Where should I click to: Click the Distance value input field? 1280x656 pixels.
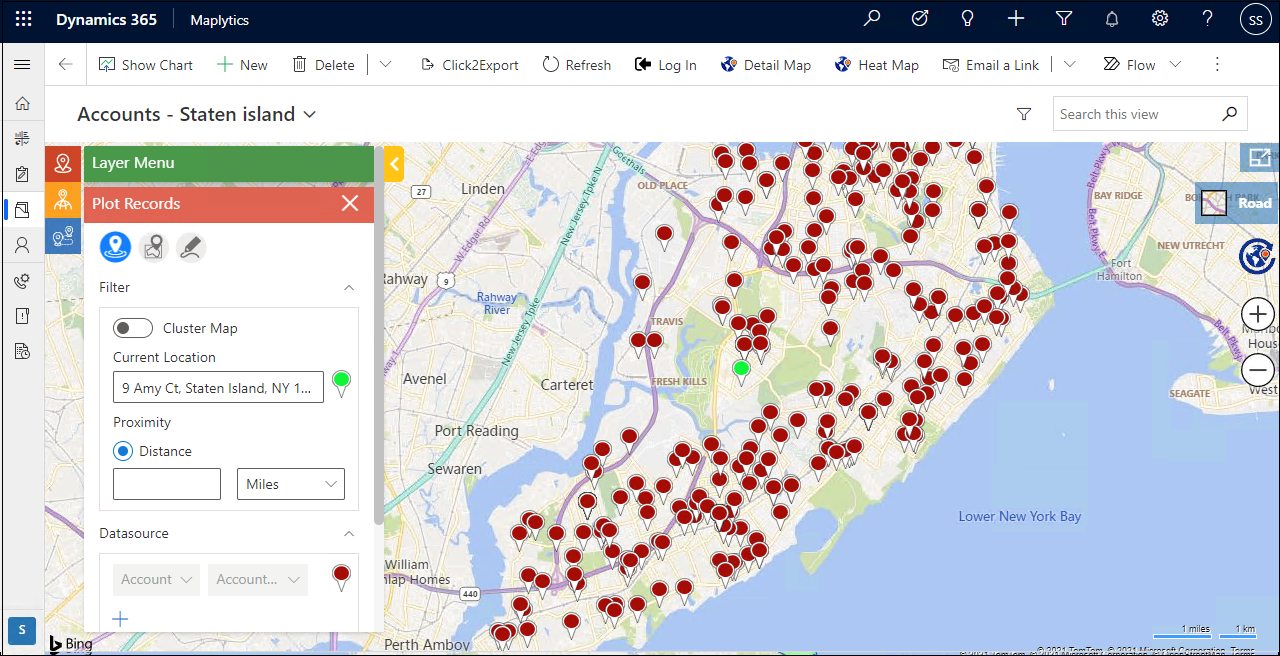(167, 484)
